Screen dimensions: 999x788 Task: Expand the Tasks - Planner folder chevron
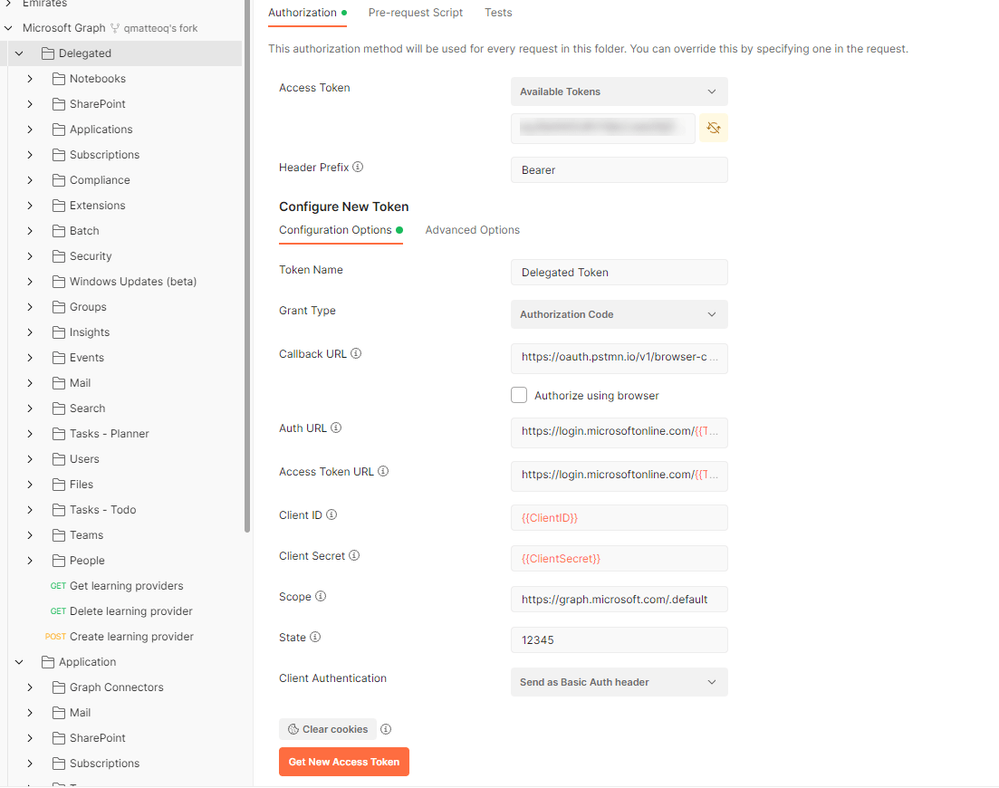(x=30, y=434)
